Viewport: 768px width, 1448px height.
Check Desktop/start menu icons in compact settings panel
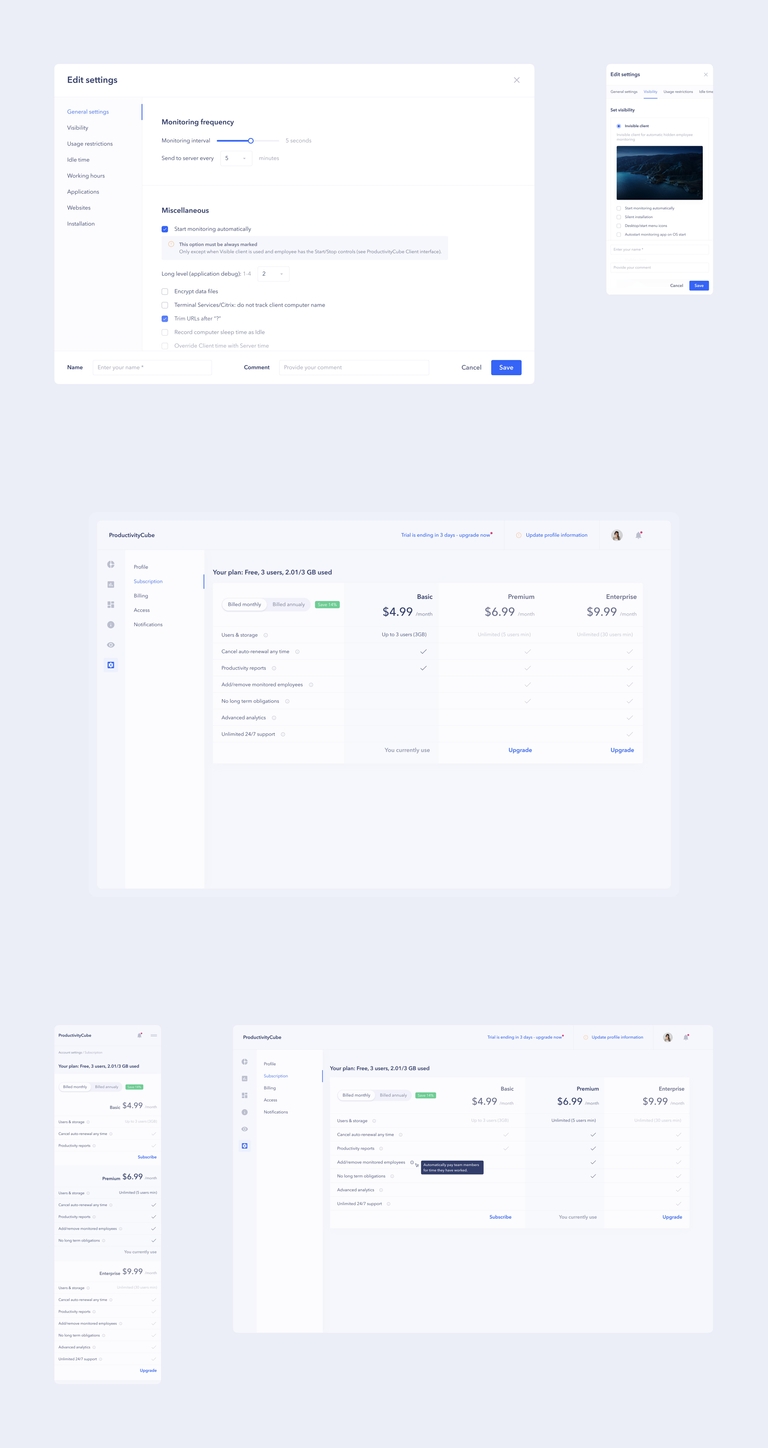point(619,226)
